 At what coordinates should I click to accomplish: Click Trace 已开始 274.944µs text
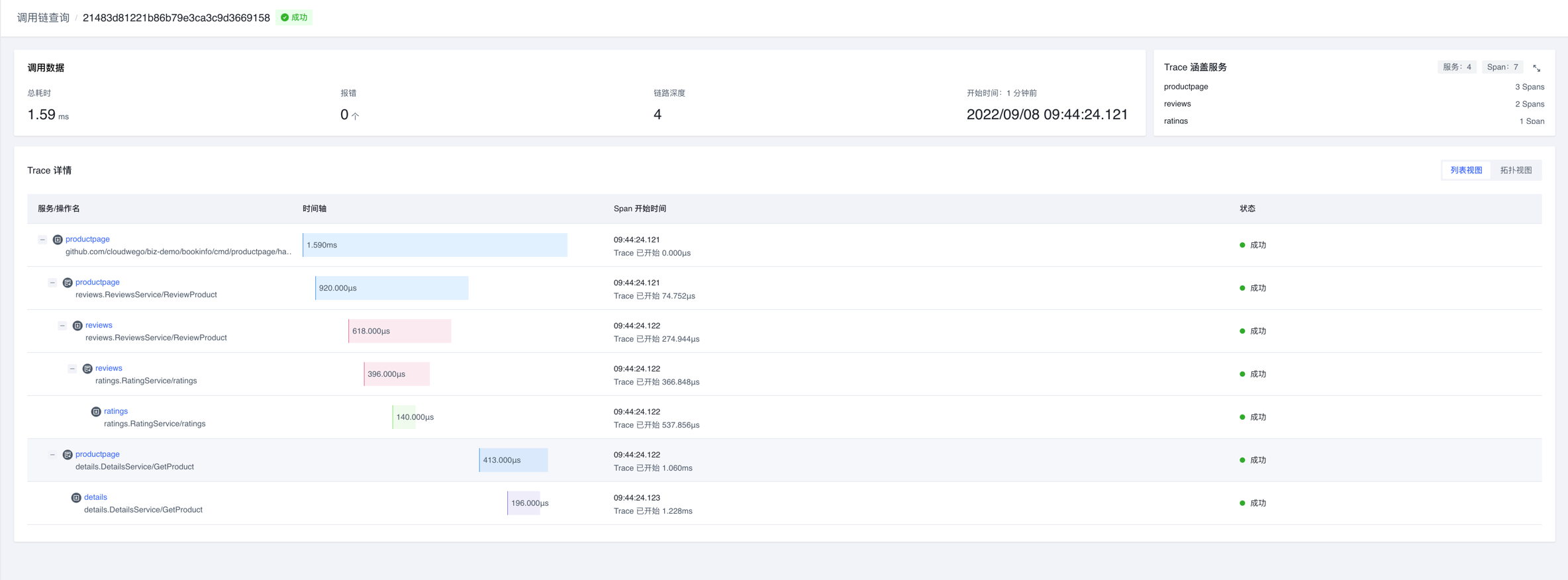(x=656, y=339)
